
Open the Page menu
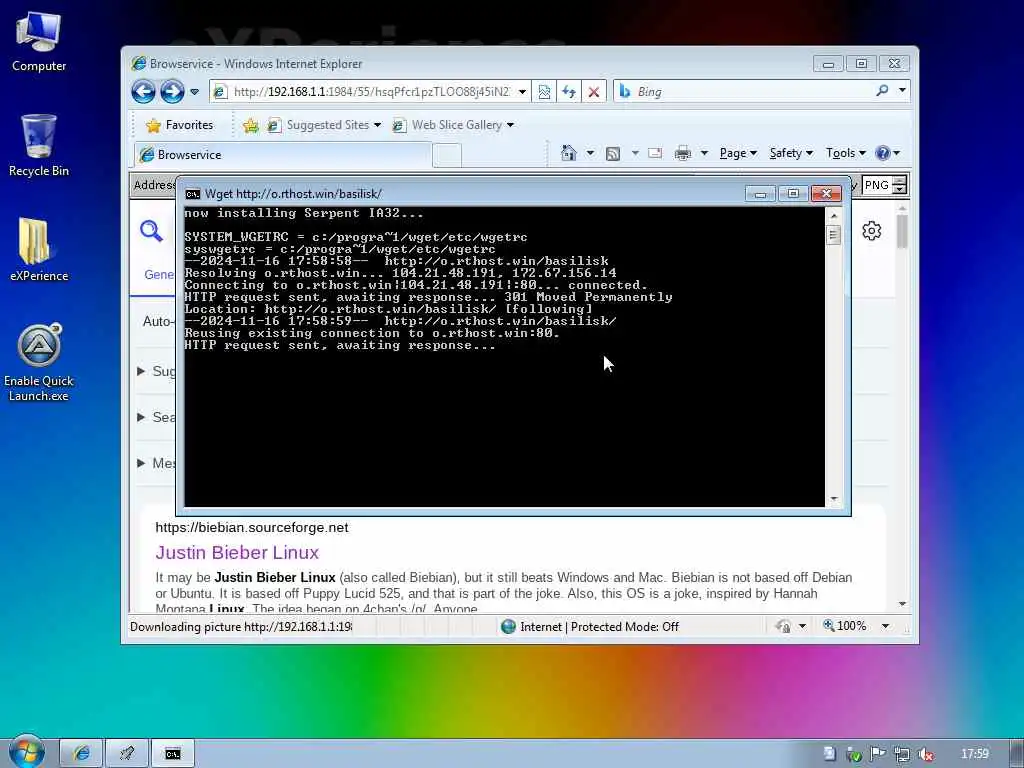[738, 153]
